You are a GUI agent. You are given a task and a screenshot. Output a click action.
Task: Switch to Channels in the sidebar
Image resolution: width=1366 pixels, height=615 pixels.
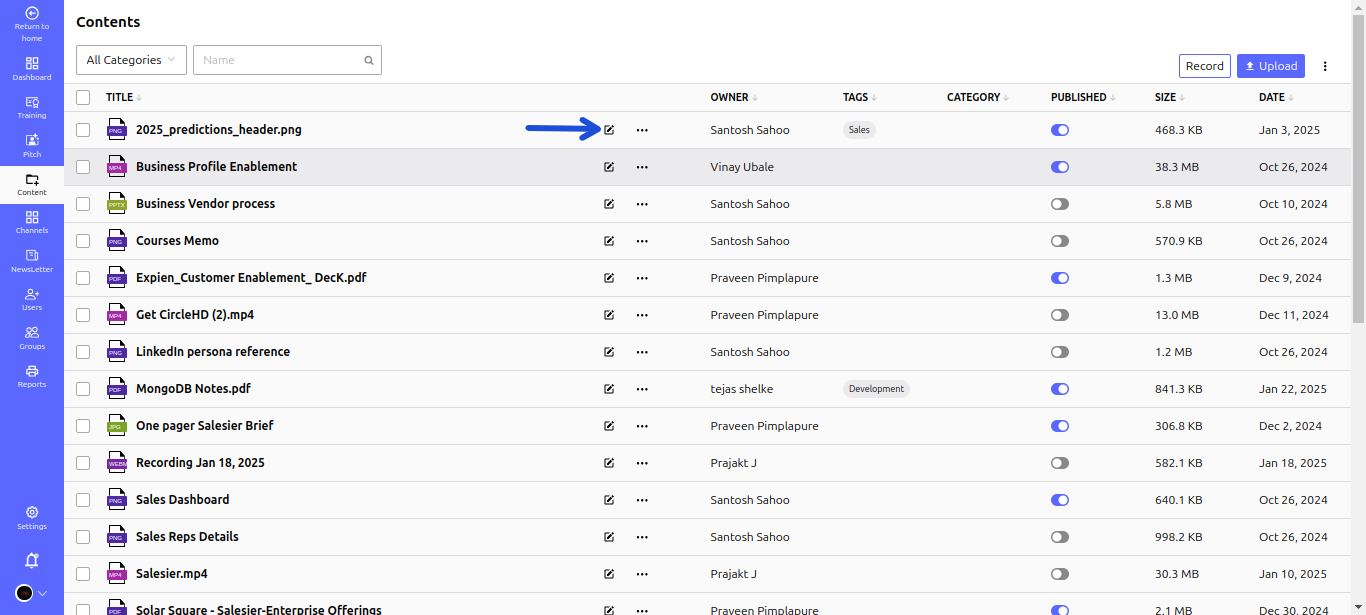coord(32,222)
